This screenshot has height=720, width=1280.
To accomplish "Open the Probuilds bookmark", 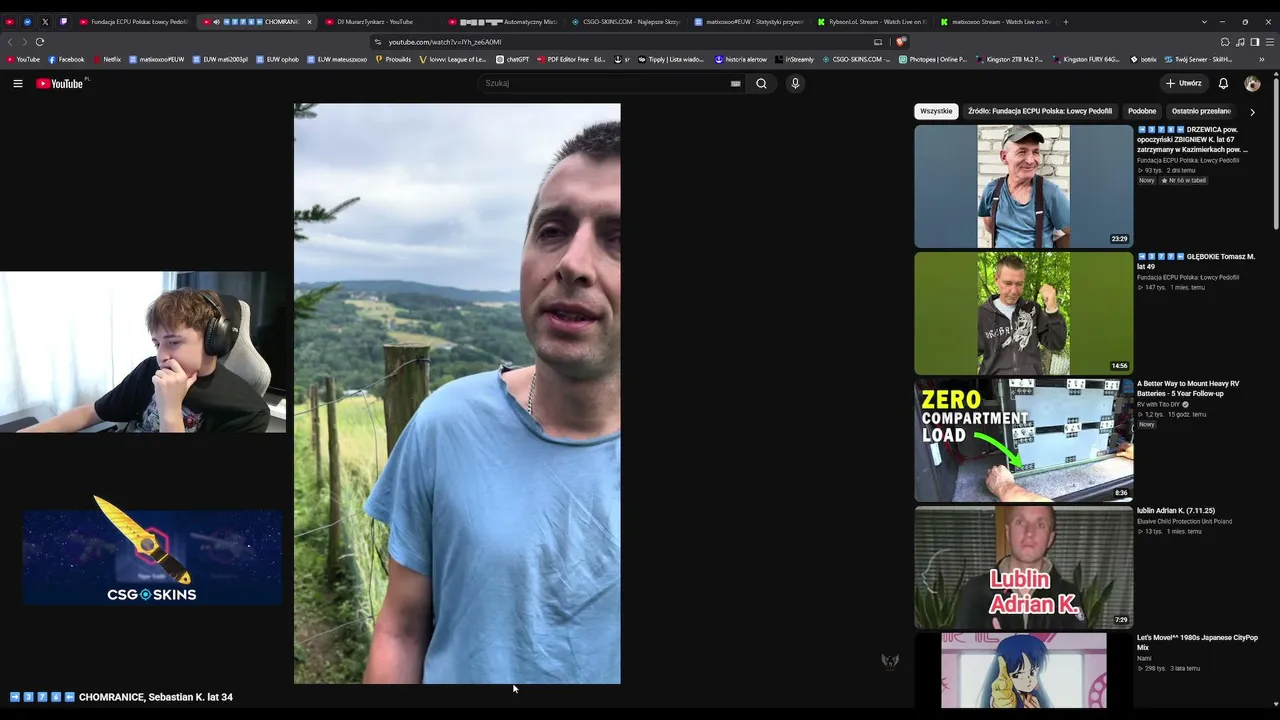I will tap(393, 60).
